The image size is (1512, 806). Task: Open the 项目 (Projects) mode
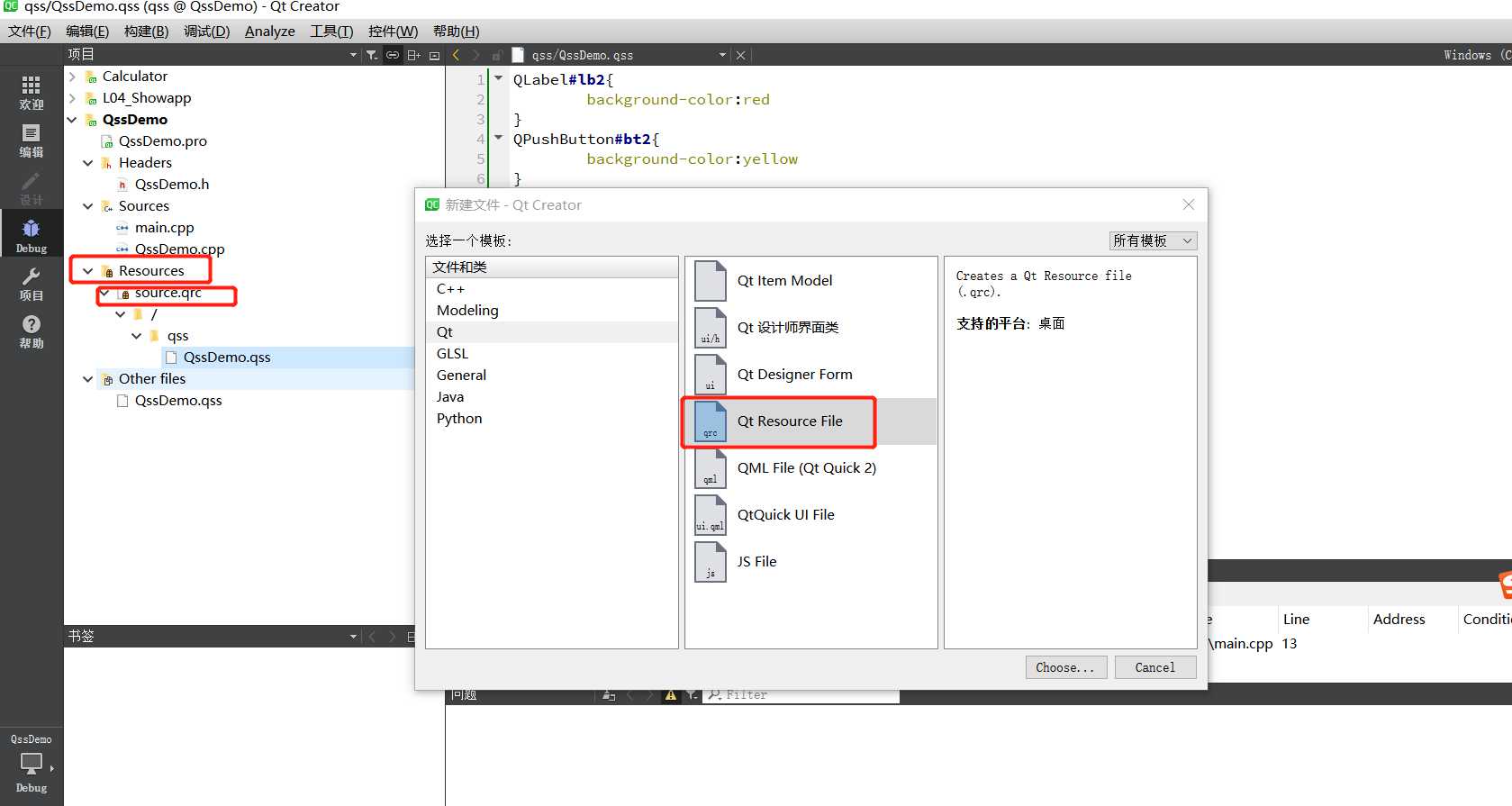pos(32,284)
